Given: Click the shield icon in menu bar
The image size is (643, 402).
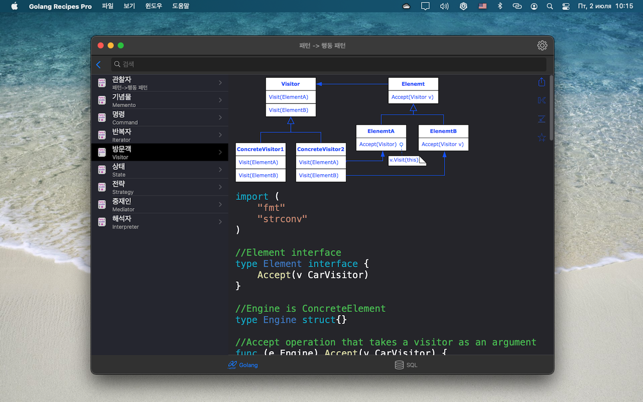Looking at the screenshot, I should point(463,6).
